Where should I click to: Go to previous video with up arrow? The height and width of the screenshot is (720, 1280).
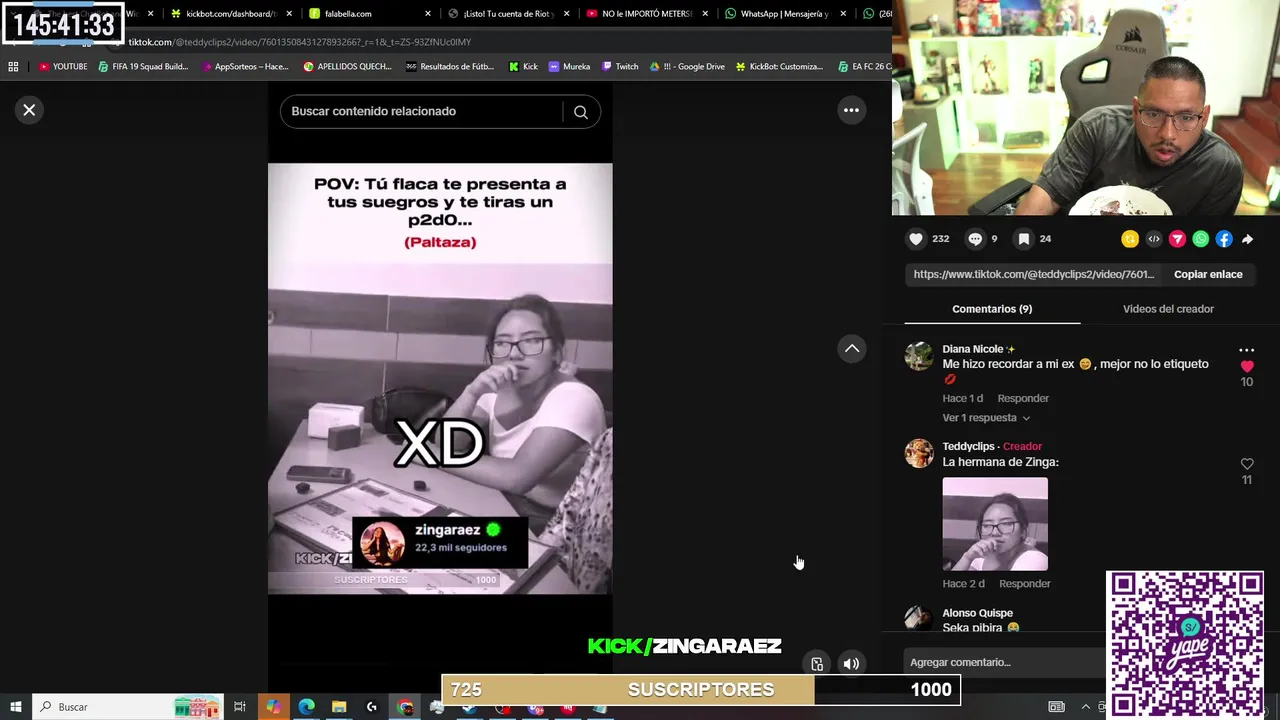pyautogui.click(x=852, y=348)
